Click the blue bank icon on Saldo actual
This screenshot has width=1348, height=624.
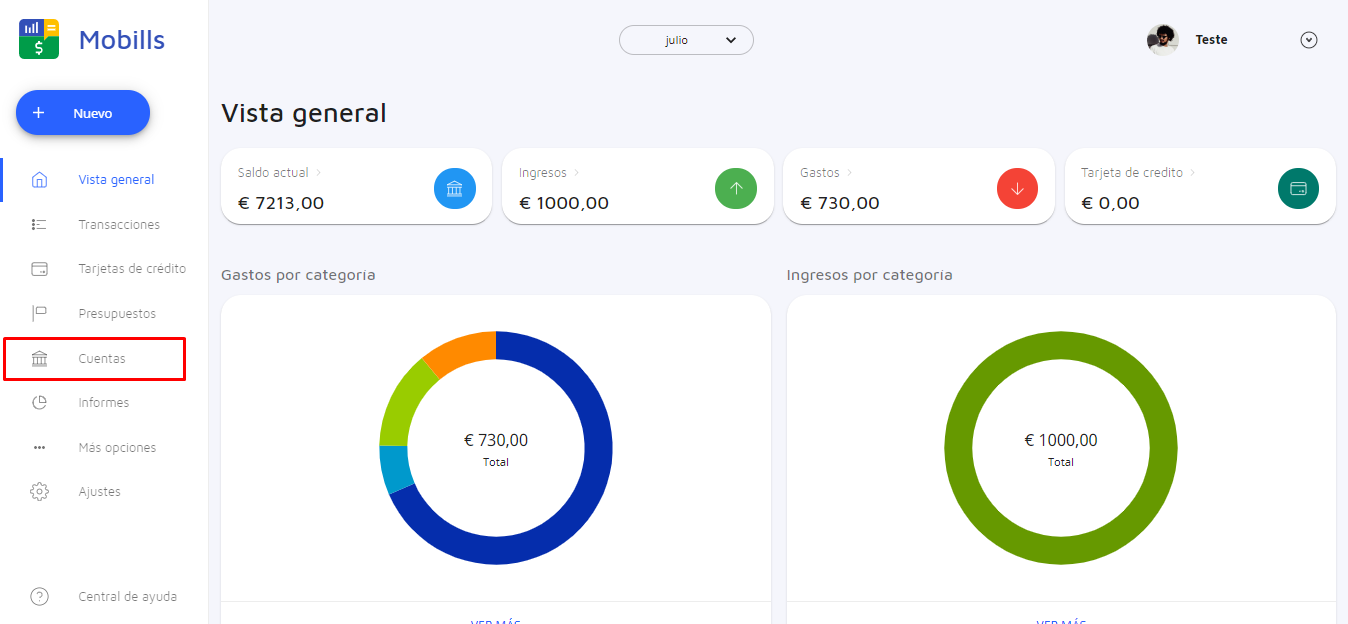(454, 188)
